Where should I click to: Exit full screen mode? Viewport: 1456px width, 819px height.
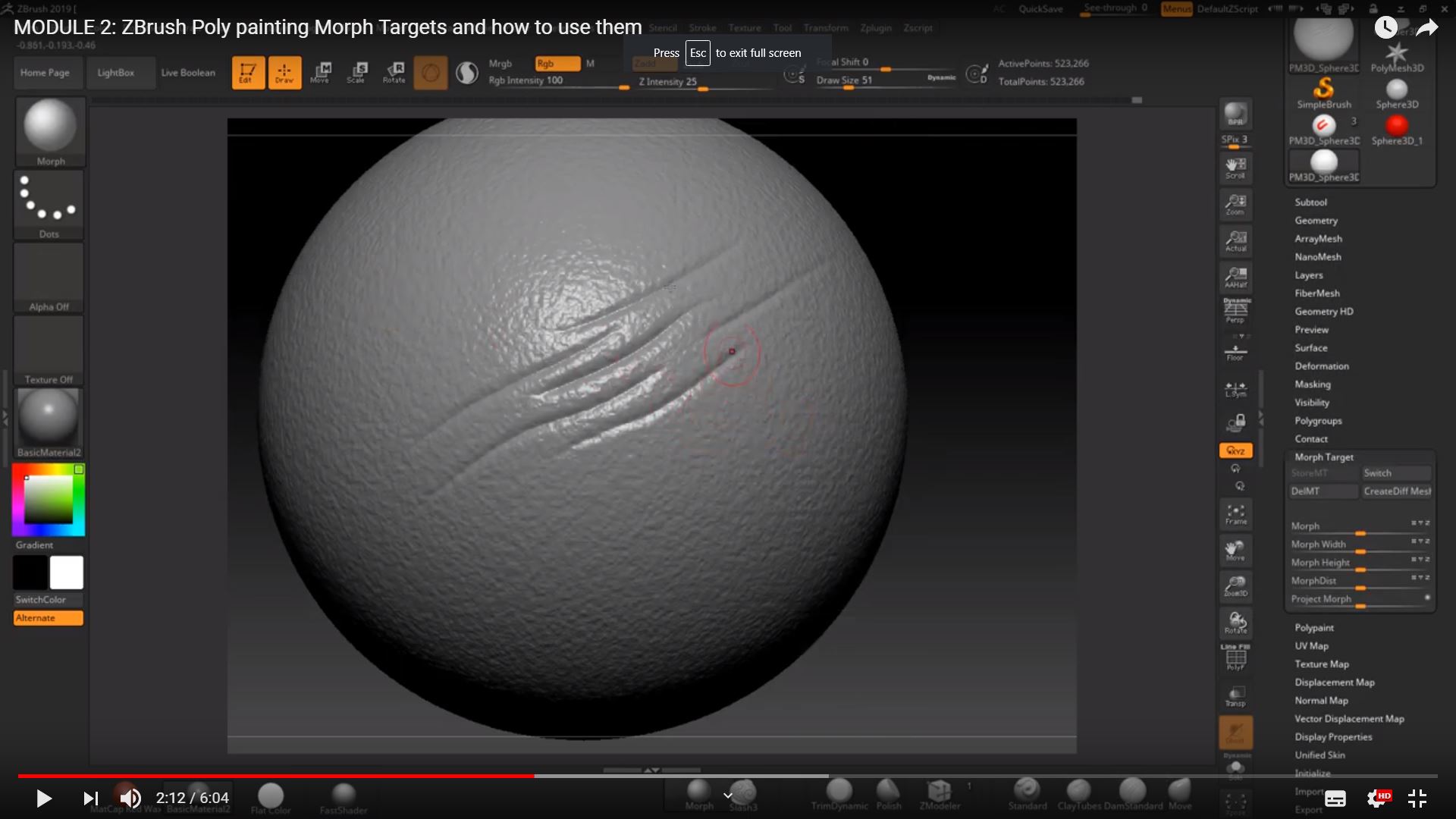(1417, 798)
